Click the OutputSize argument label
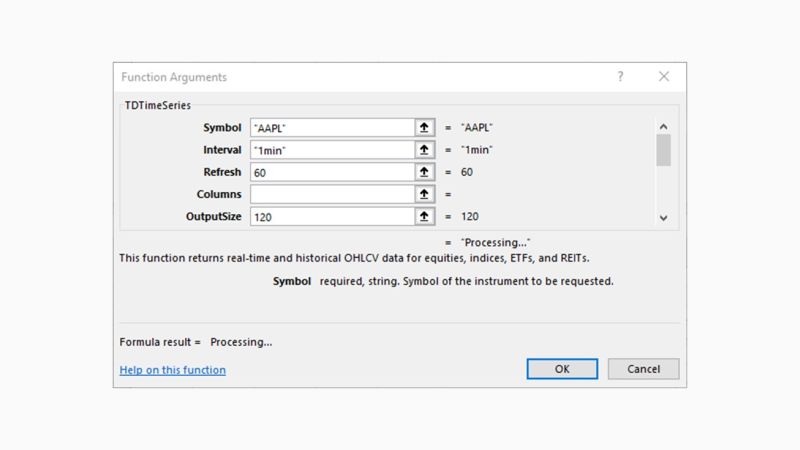 coord(213,216)
